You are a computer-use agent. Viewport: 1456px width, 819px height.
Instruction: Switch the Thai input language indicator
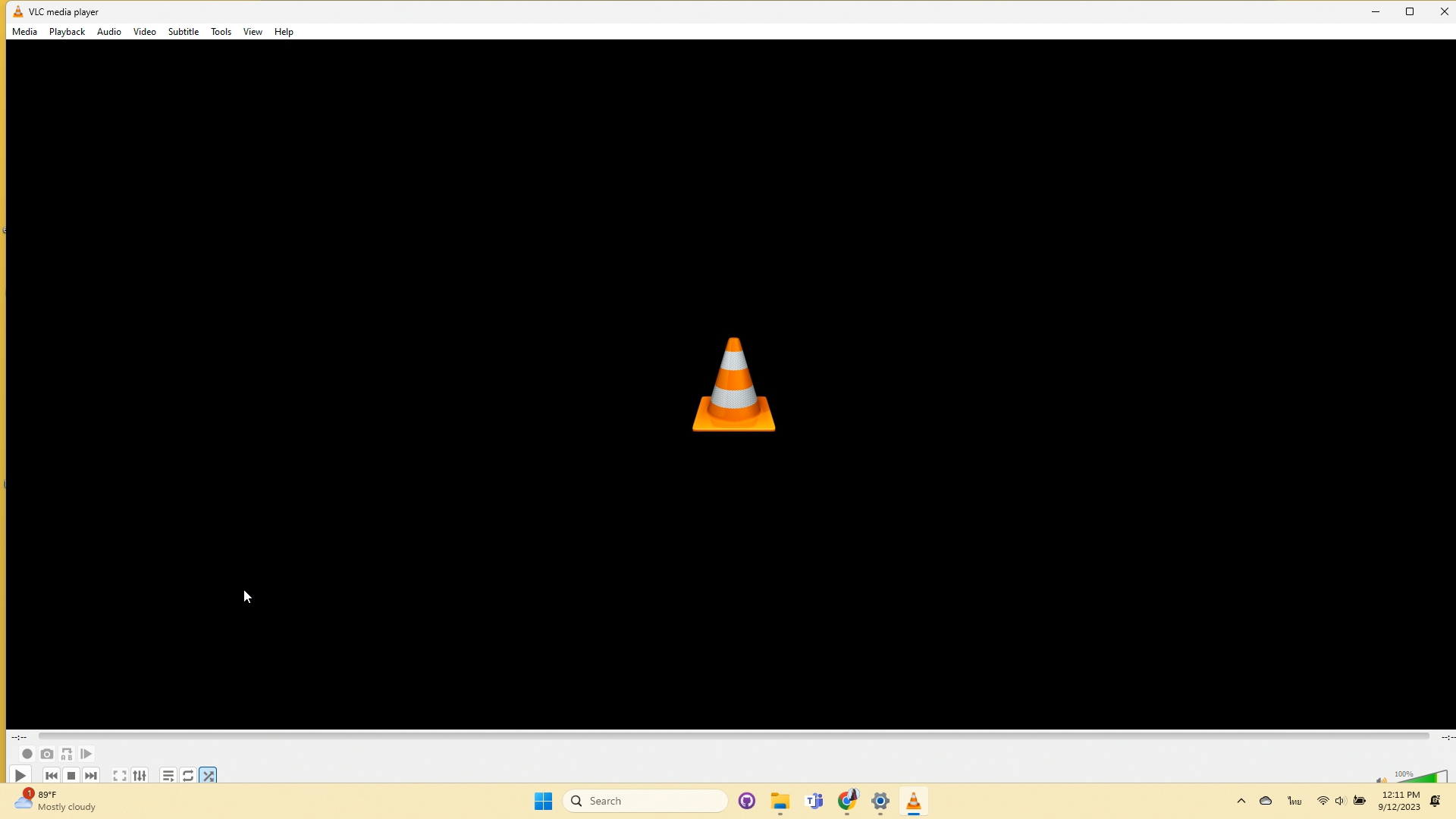(x=1294, y=801)
